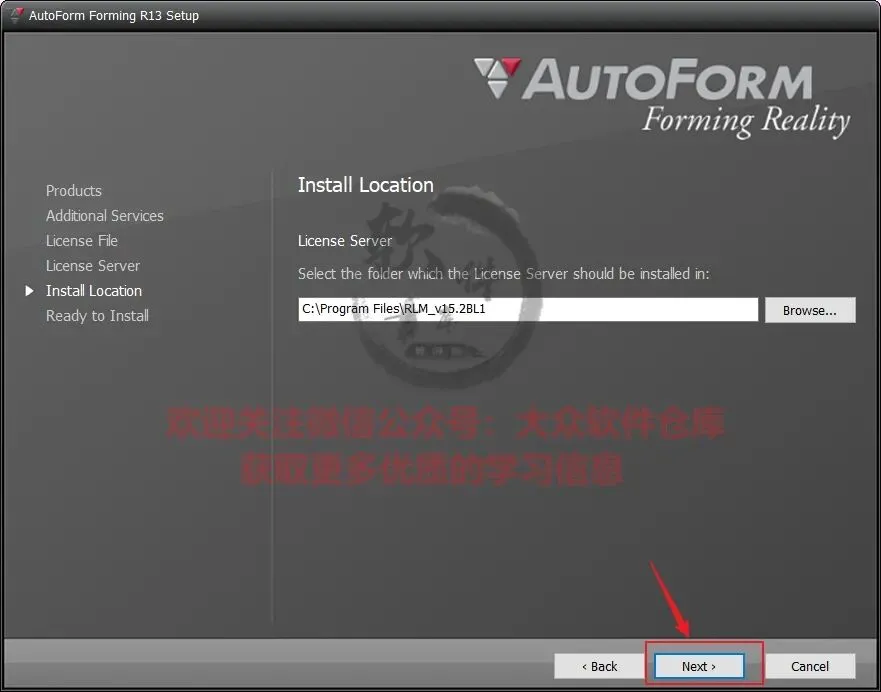
Task: Click the License Server subheading
Action: point(345,241)
